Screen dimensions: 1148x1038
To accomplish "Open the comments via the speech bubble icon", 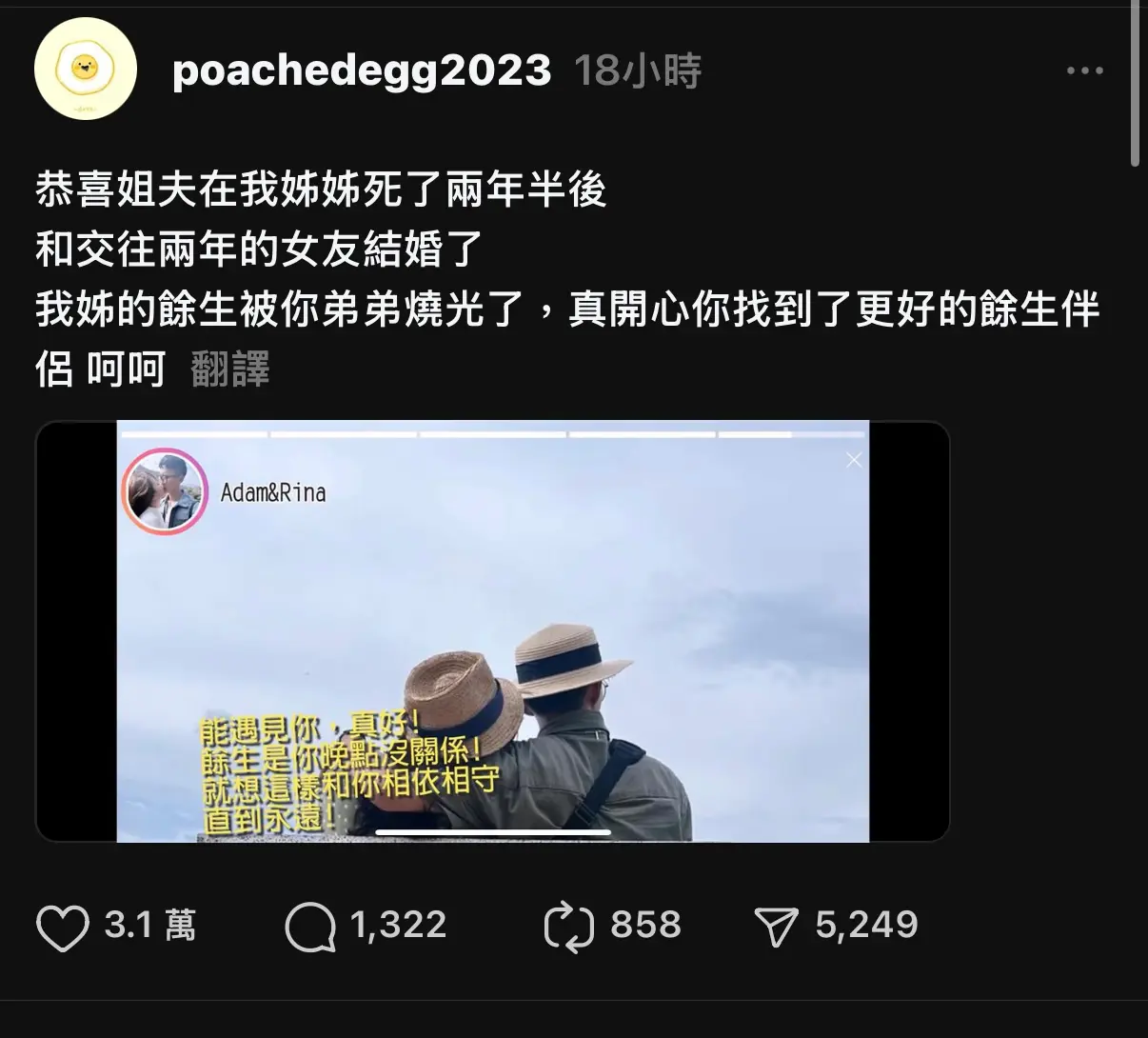I will [310, 927].
